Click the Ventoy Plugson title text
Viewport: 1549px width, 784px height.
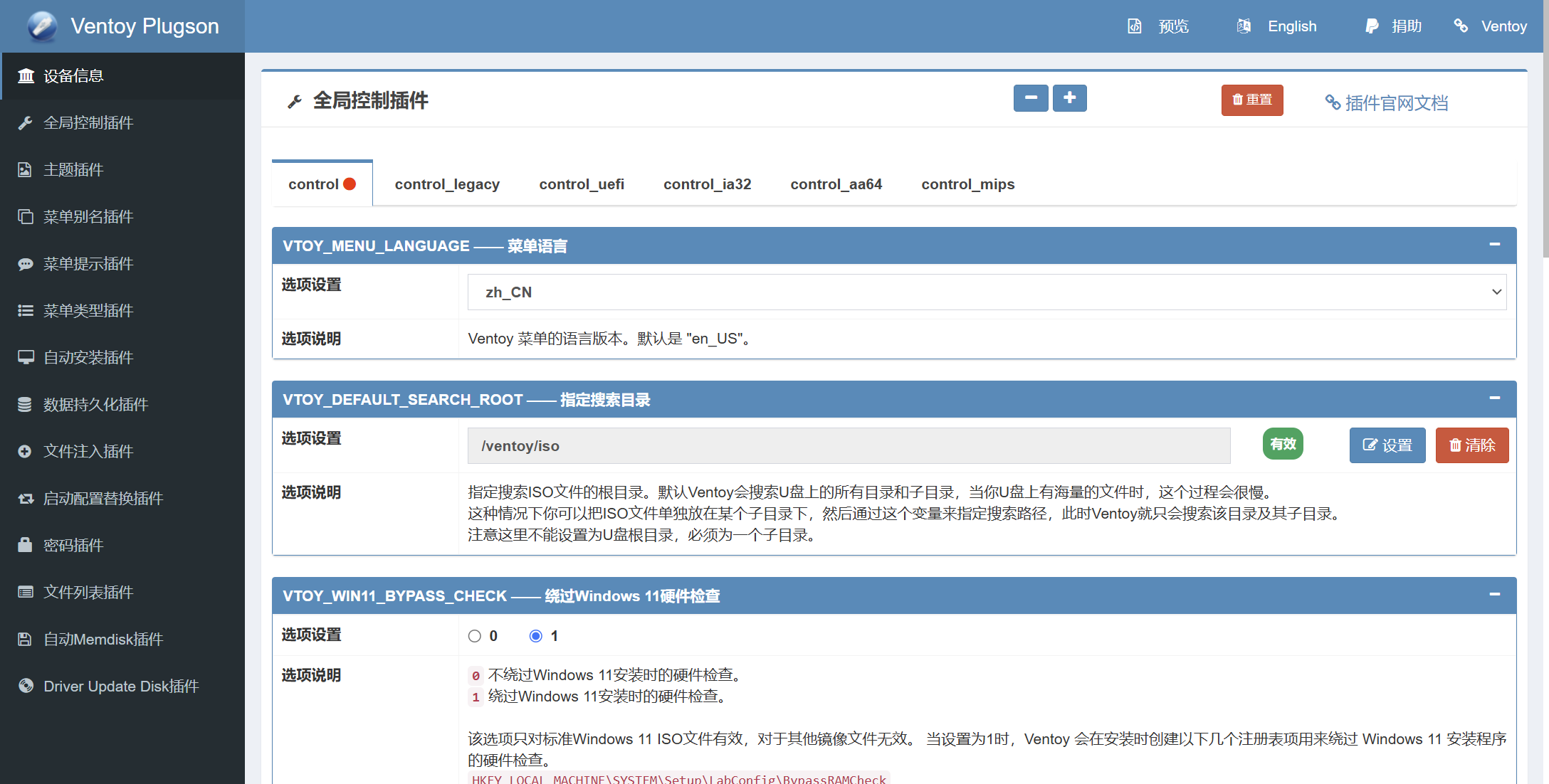[x=145, y=26]
